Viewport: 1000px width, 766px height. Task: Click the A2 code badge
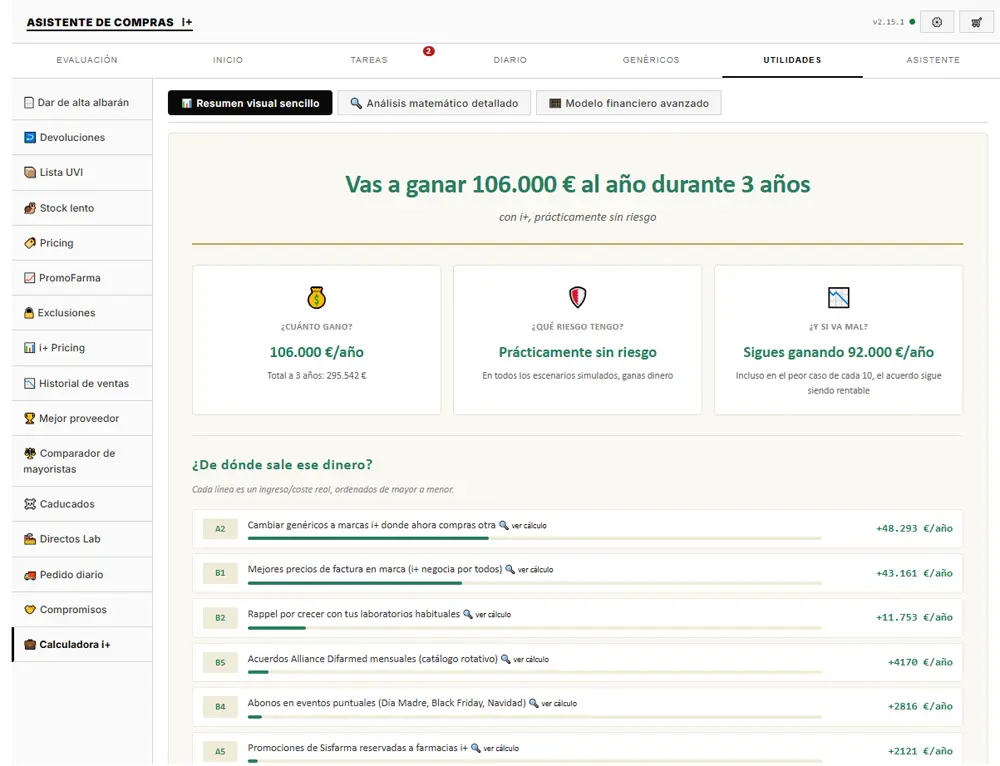click(220, 529)
